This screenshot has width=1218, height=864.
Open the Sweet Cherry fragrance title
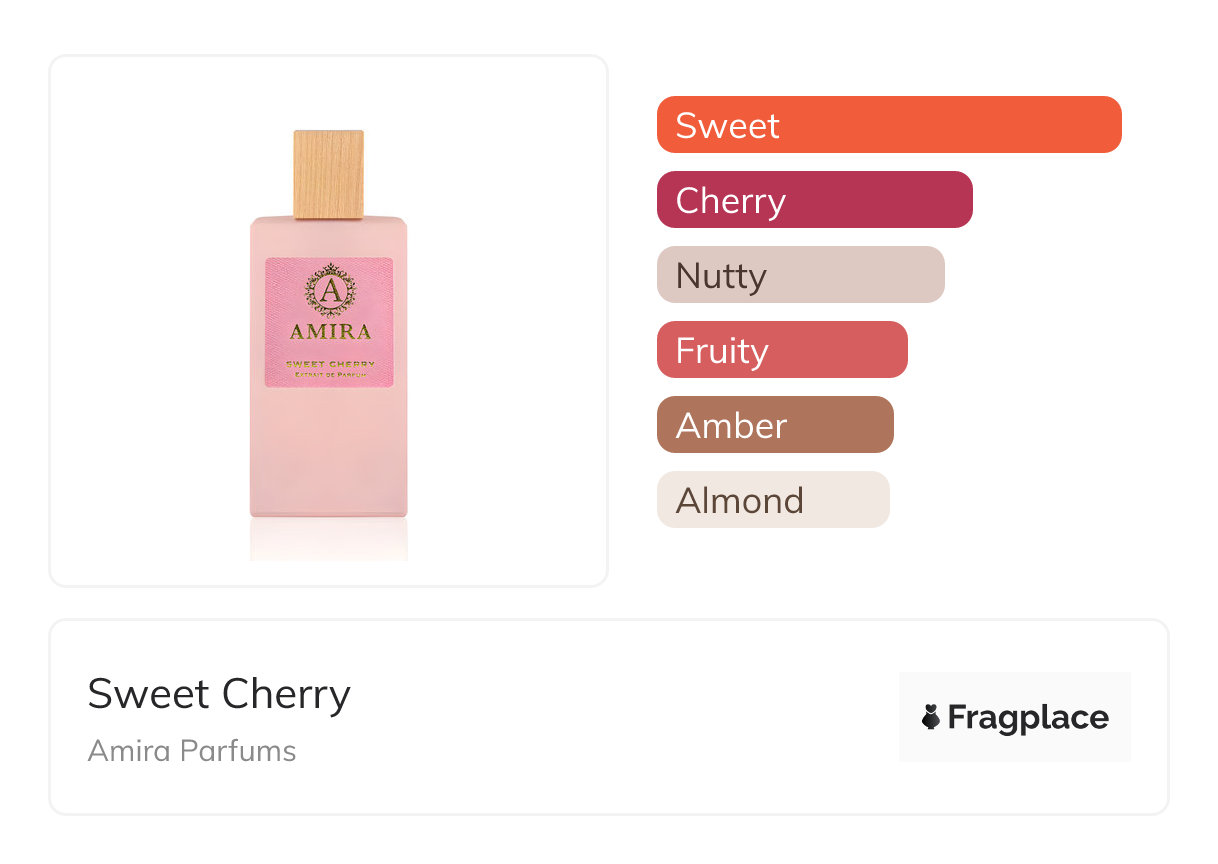[x=219, y=694]
